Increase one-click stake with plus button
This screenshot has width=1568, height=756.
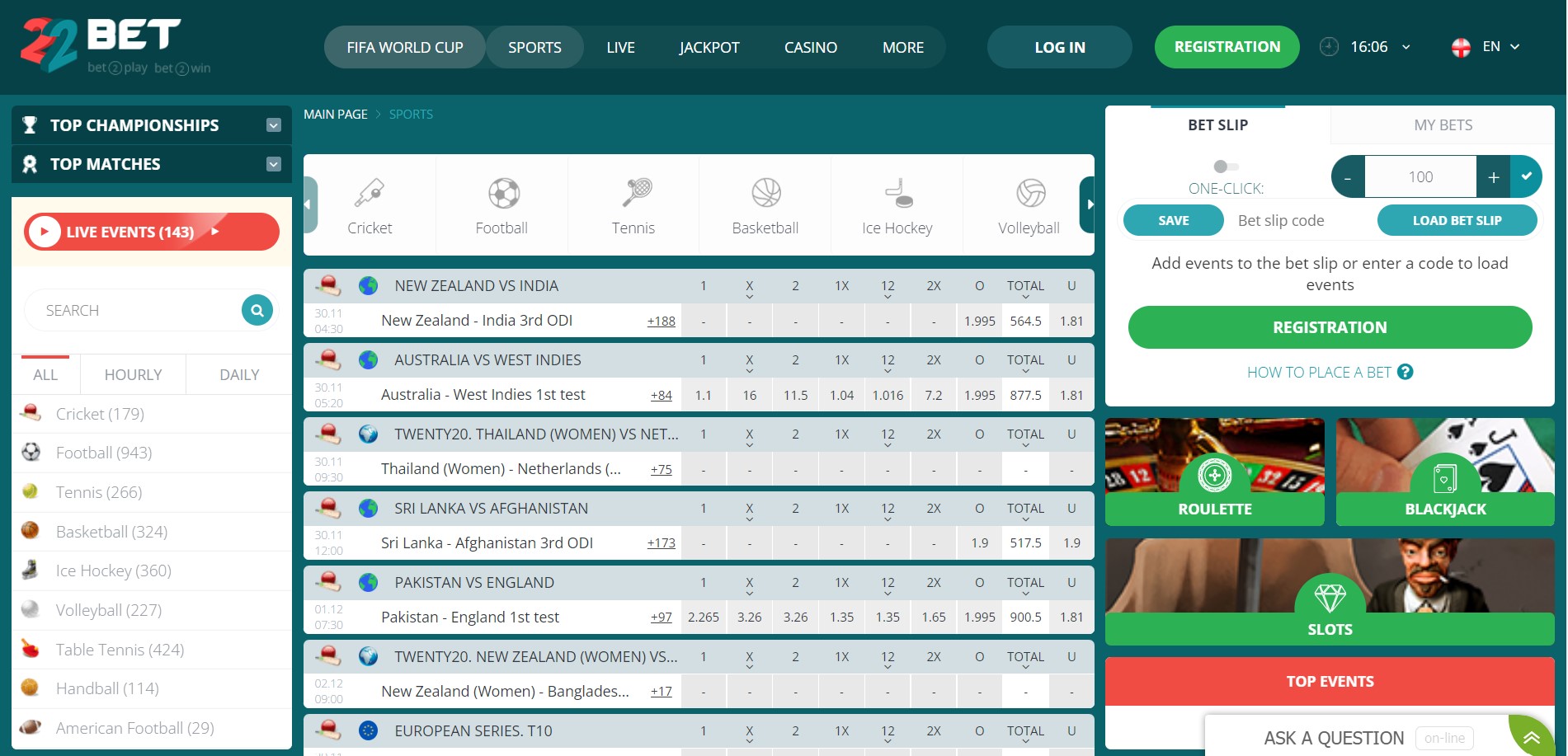click(x=1493, y=176)
